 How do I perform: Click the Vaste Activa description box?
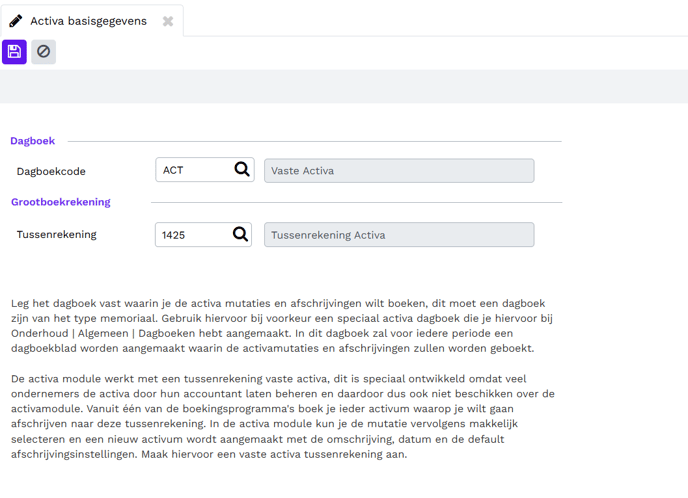pyautogui.click(x=398, y=171)
